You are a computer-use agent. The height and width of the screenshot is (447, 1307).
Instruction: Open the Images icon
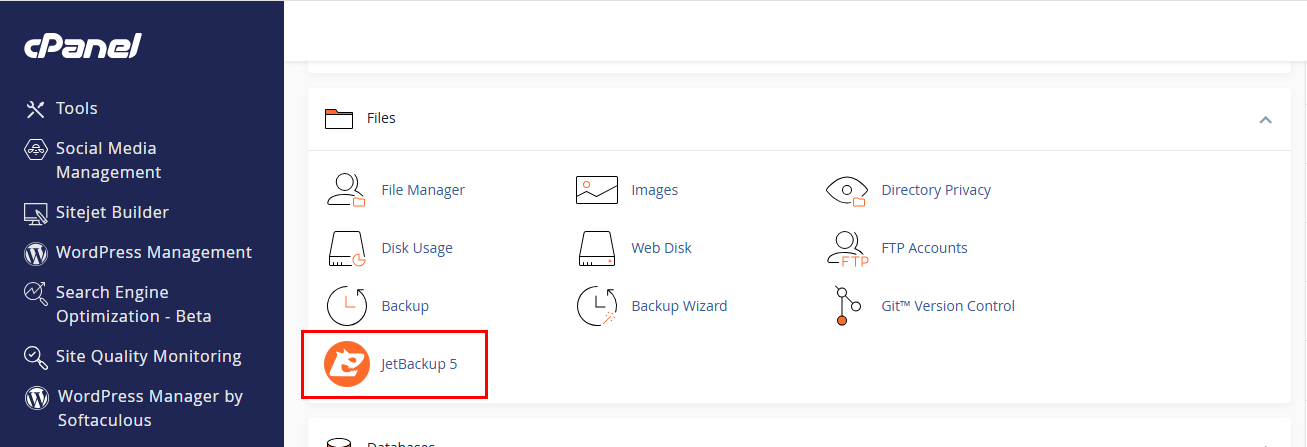597,190
